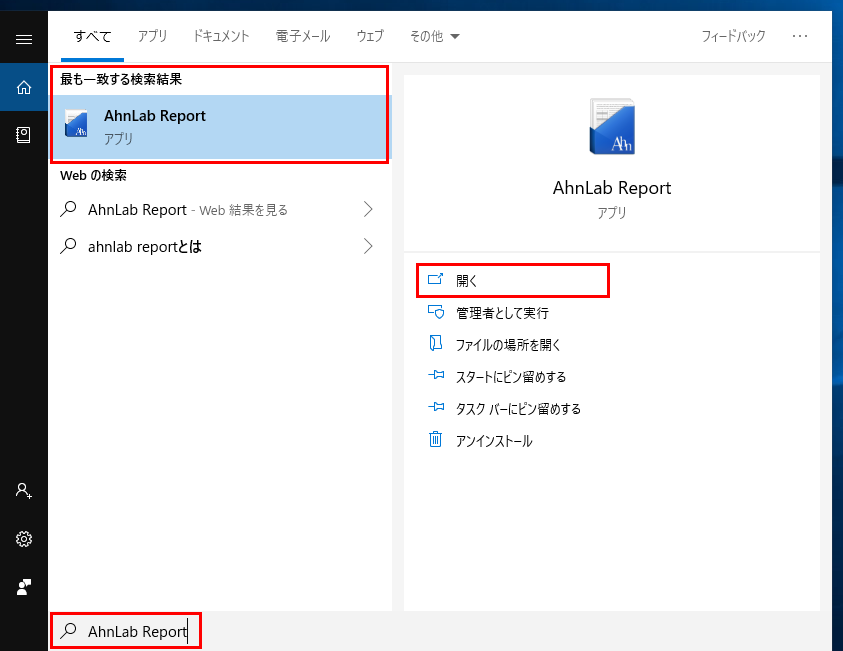Select the AhnLab Report best match result
Viewport: 843px width, 651px height.
click(x=220, y=127)
